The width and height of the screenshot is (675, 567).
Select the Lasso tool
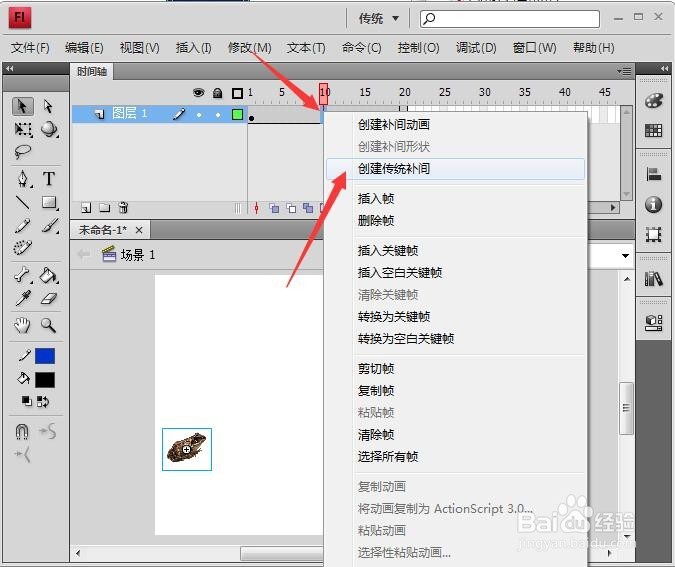pyautogui.click(x=22, y=152)
